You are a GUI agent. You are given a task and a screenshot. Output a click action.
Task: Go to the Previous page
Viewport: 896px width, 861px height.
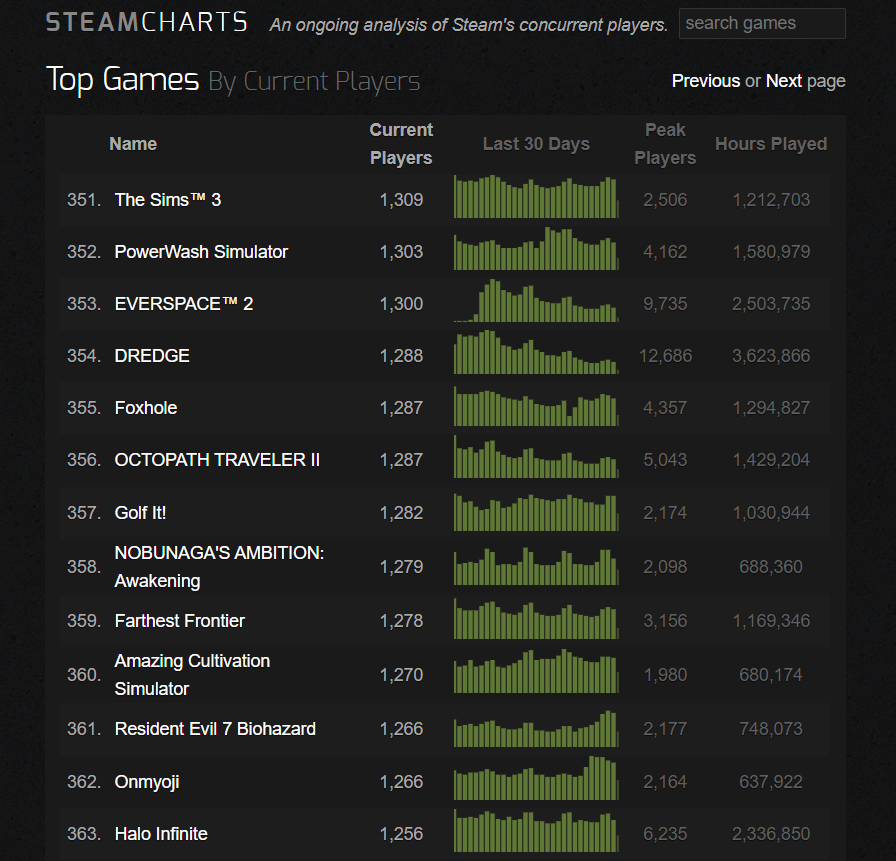click(706, 81)
